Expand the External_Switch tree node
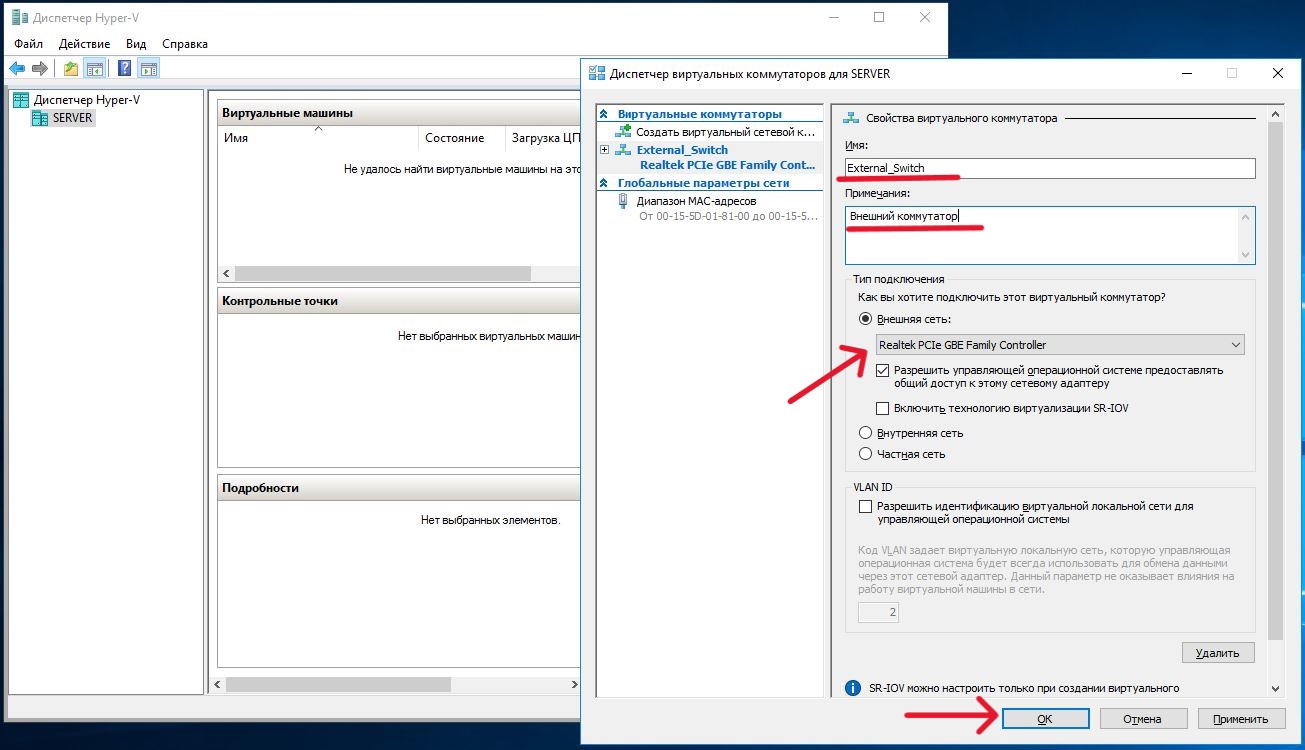This screenshot has width=1305, height=750. (604, 150)
